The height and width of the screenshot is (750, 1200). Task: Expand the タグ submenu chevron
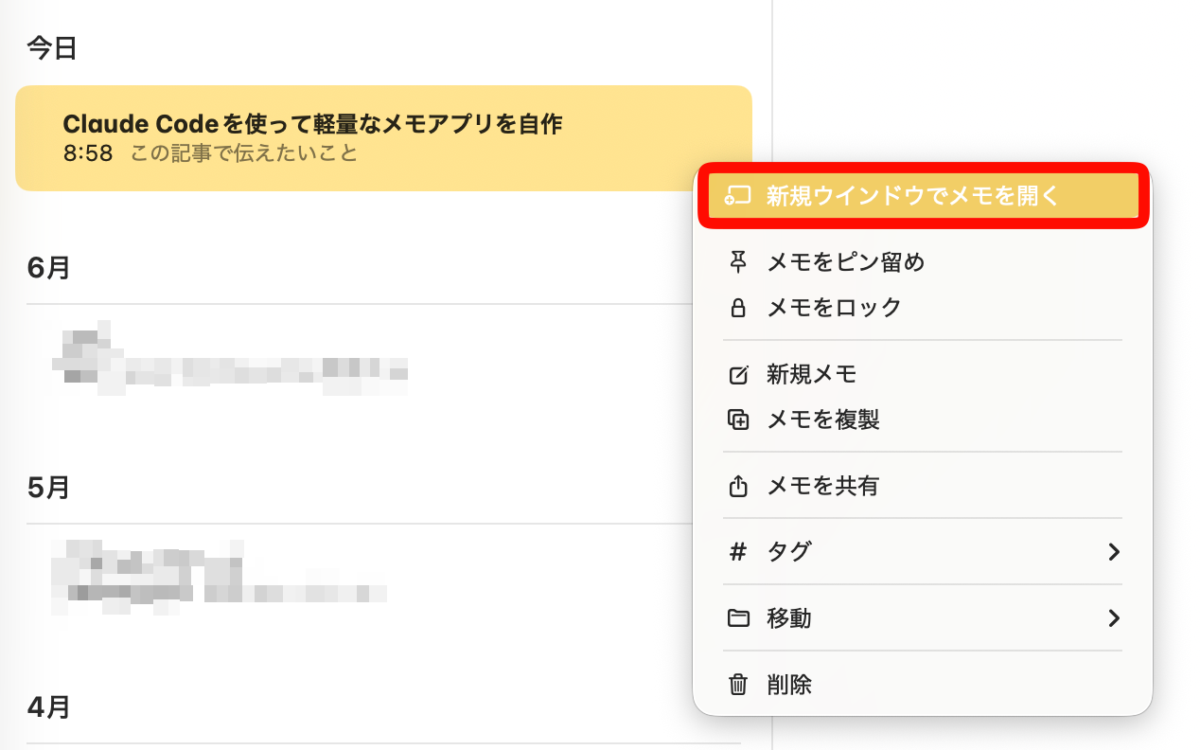(1114, 551)
